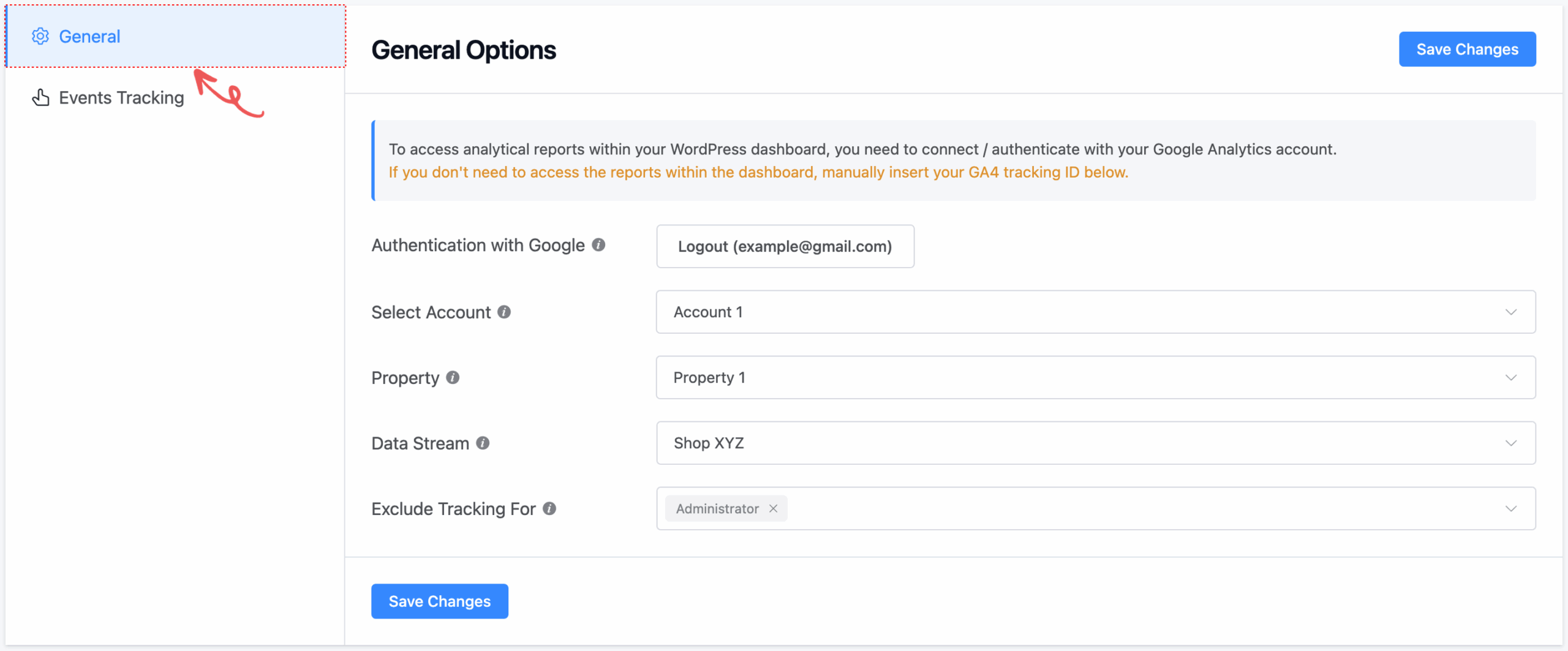The height and width of the screenshot is (651, 1568).
Task: Click the hand icon beside Events Tracking
Action: coord(40,97)
